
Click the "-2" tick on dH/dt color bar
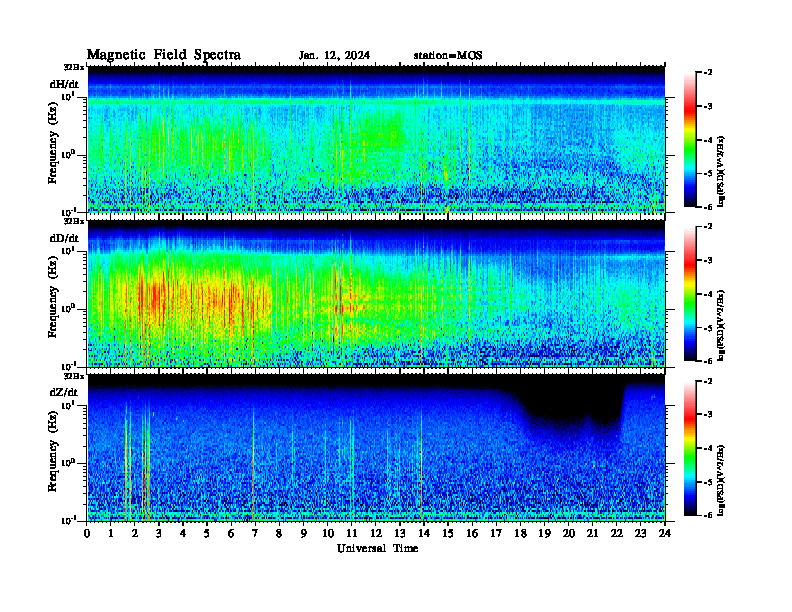707,73
